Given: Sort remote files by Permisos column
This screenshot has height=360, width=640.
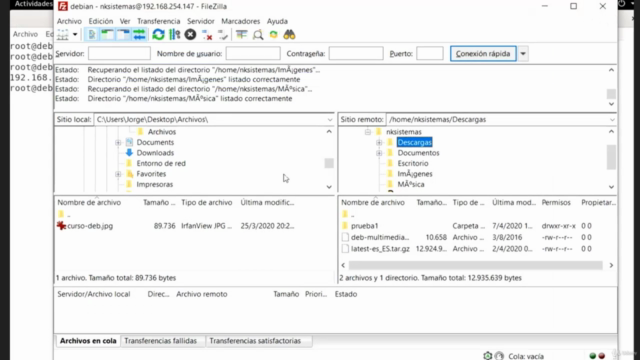Looking at the screenshot, I should [x=556, y=202].
